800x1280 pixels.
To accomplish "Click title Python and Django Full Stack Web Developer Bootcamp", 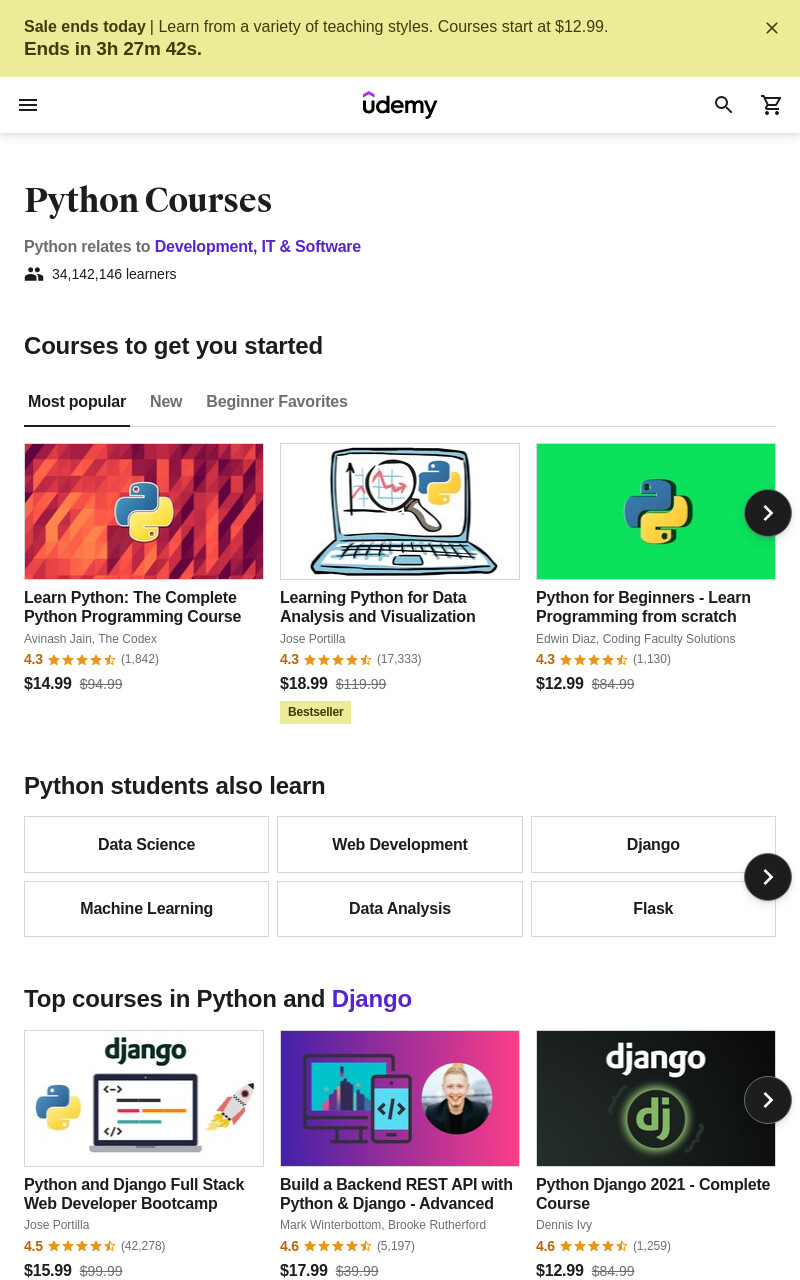I will pos(134,1194).
